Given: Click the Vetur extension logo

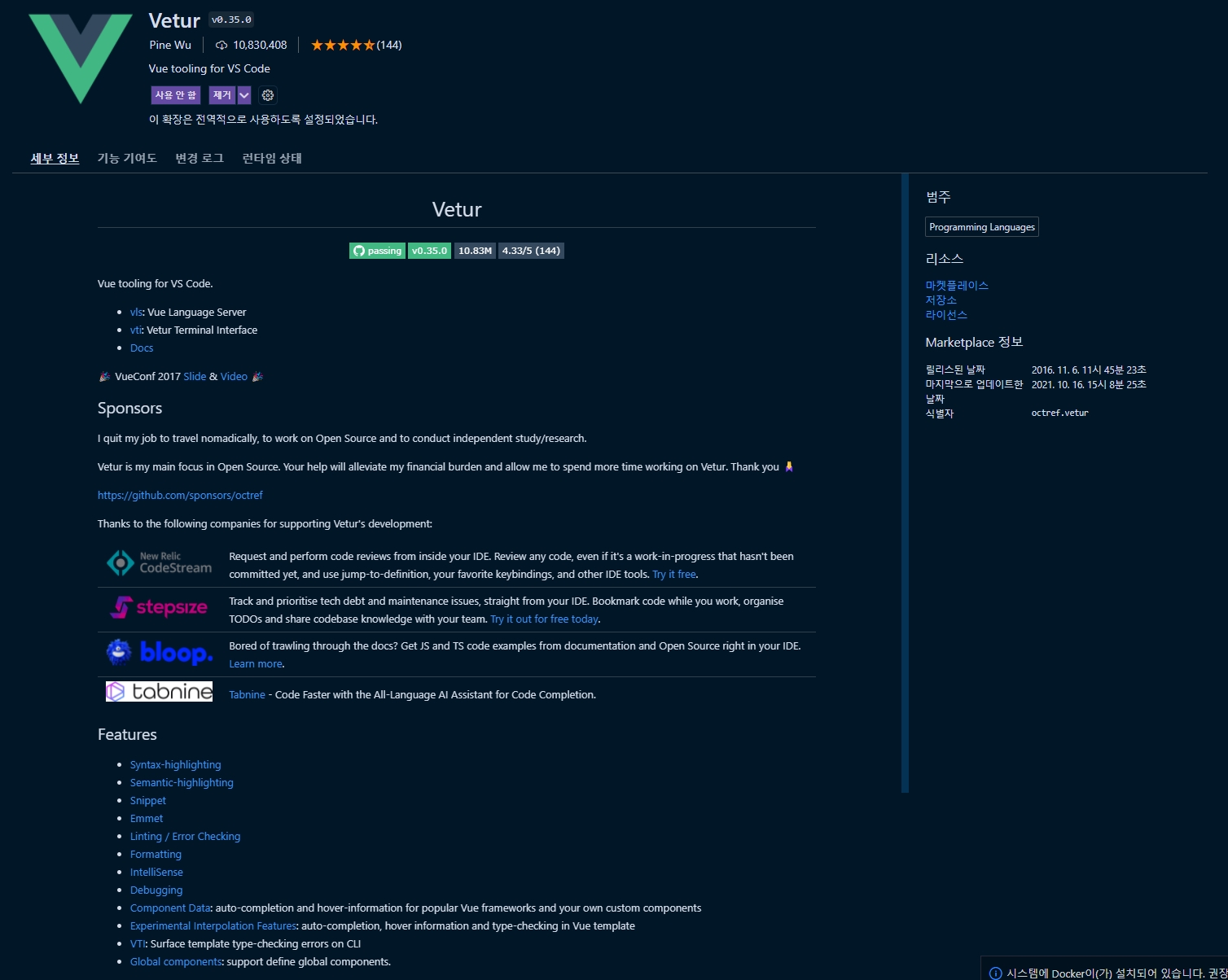Looking at the screenshot, I should click(x=79, y=57).
